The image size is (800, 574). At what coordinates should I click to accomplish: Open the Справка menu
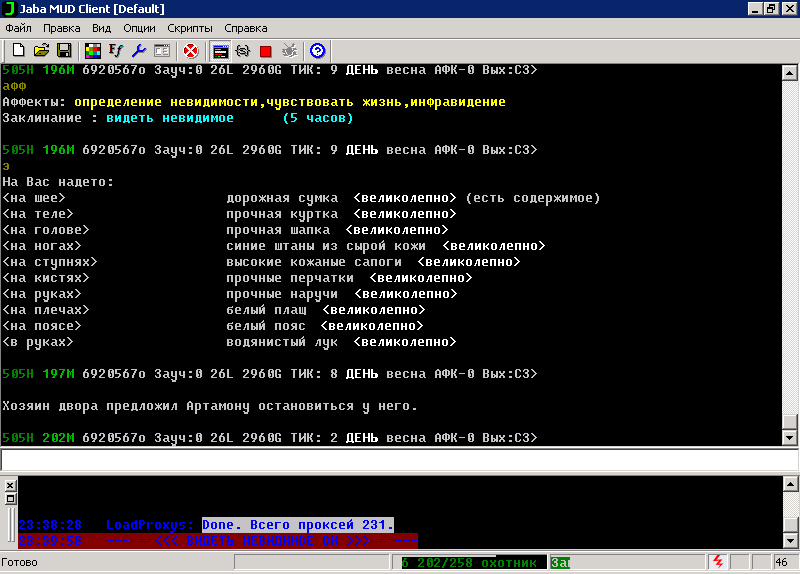[245, 28]
